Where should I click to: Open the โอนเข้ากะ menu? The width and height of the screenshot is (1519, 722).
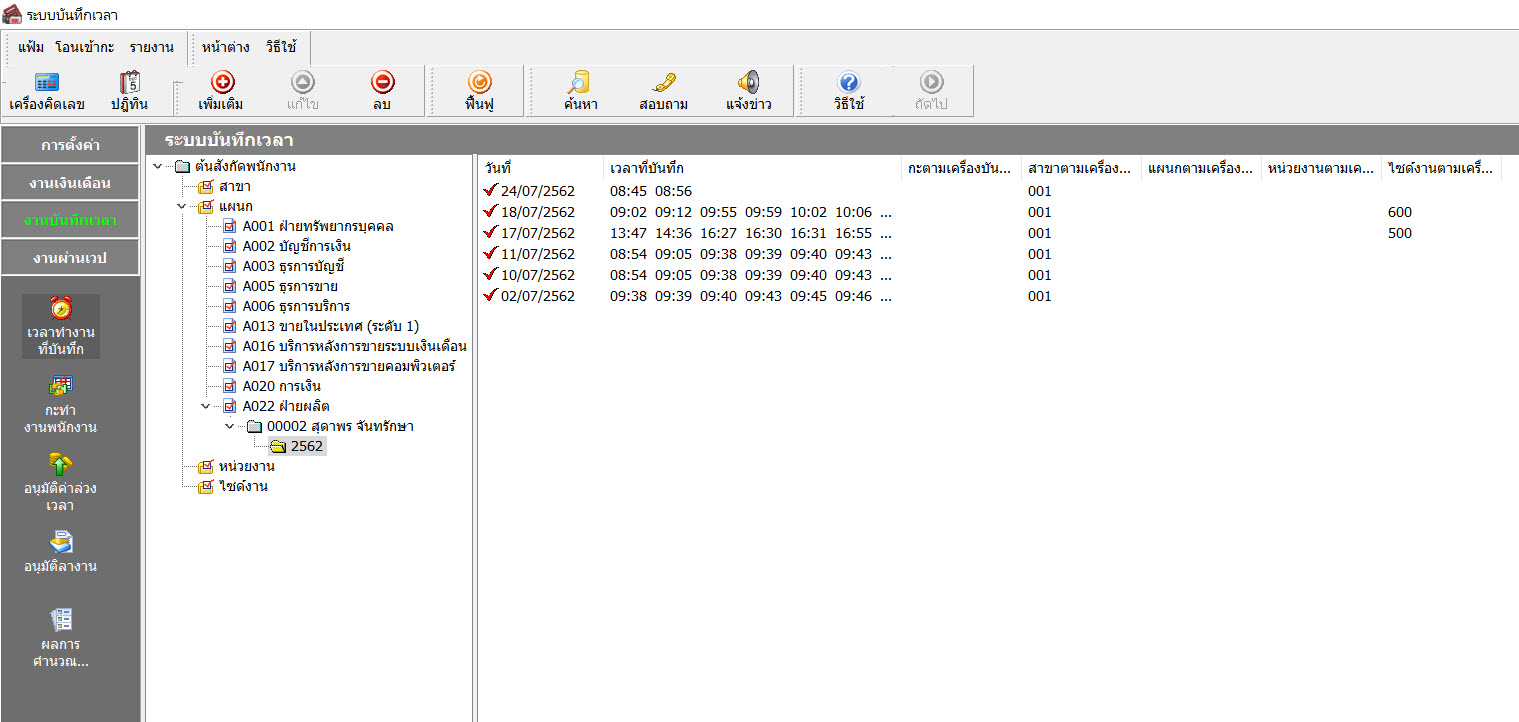pos(85,47)
